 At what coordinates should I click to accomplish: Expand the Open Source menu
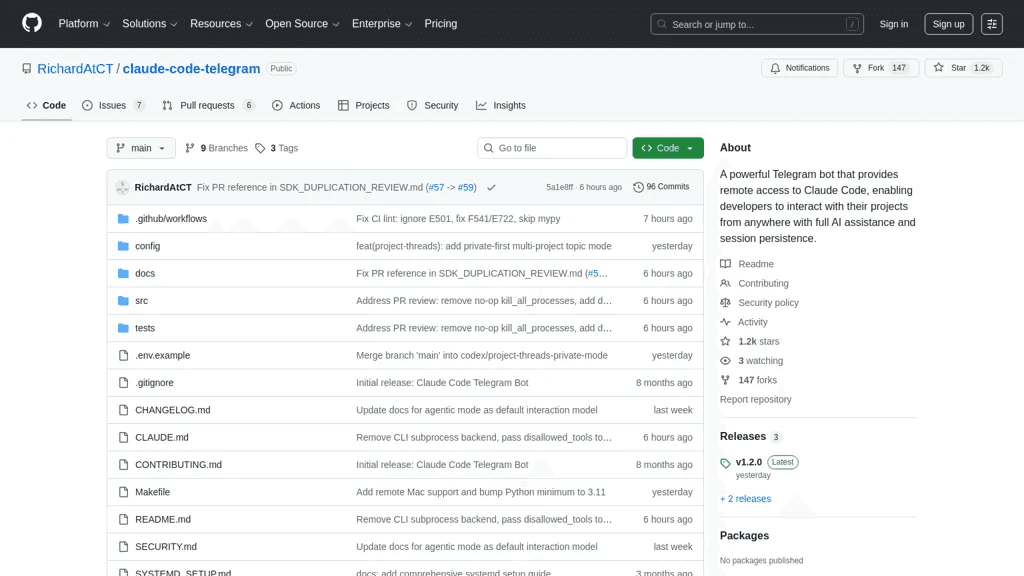coord(302,24)
